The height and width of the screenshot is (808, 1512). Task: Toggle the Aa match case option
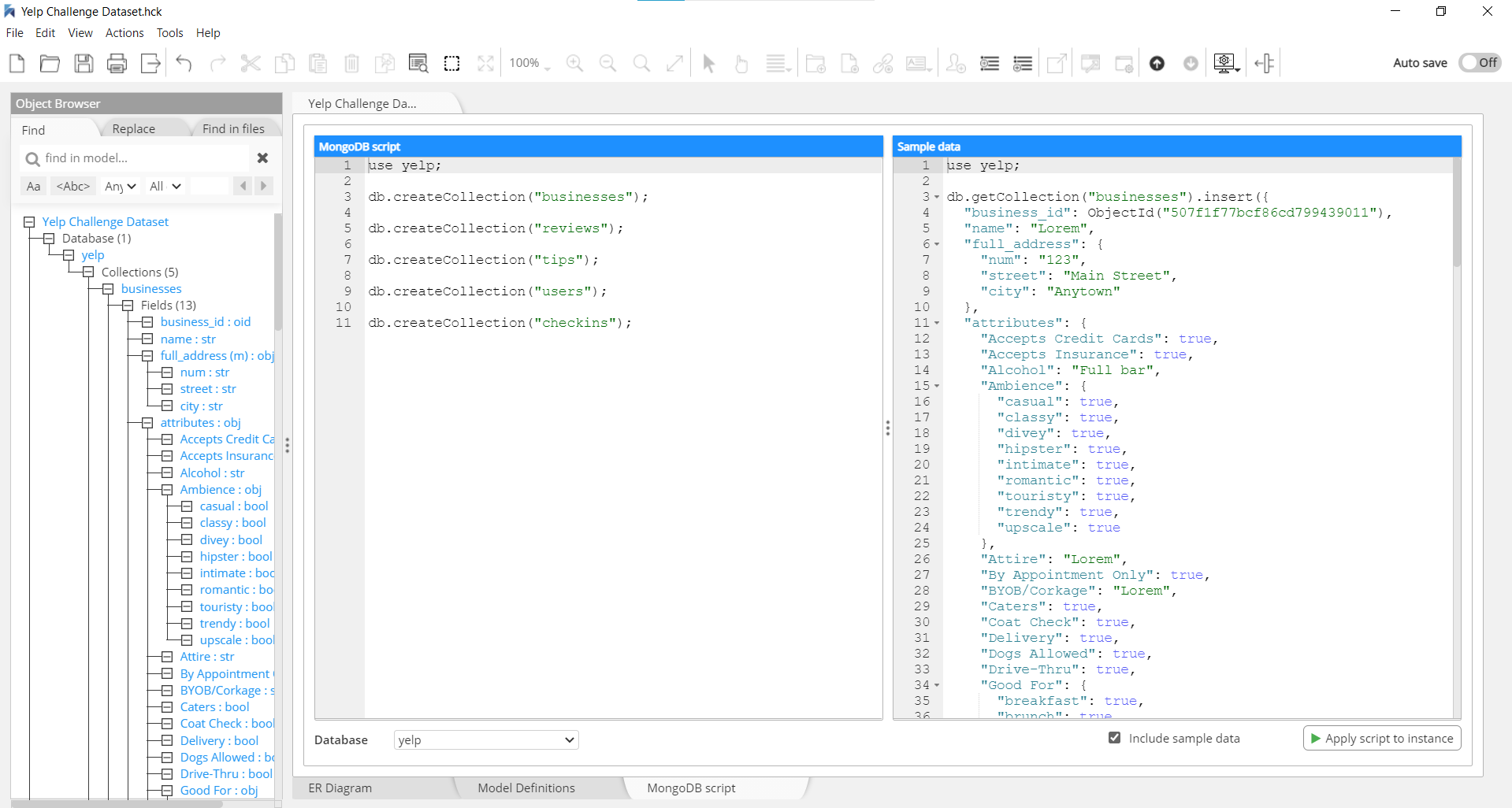[x=33, y=187]
